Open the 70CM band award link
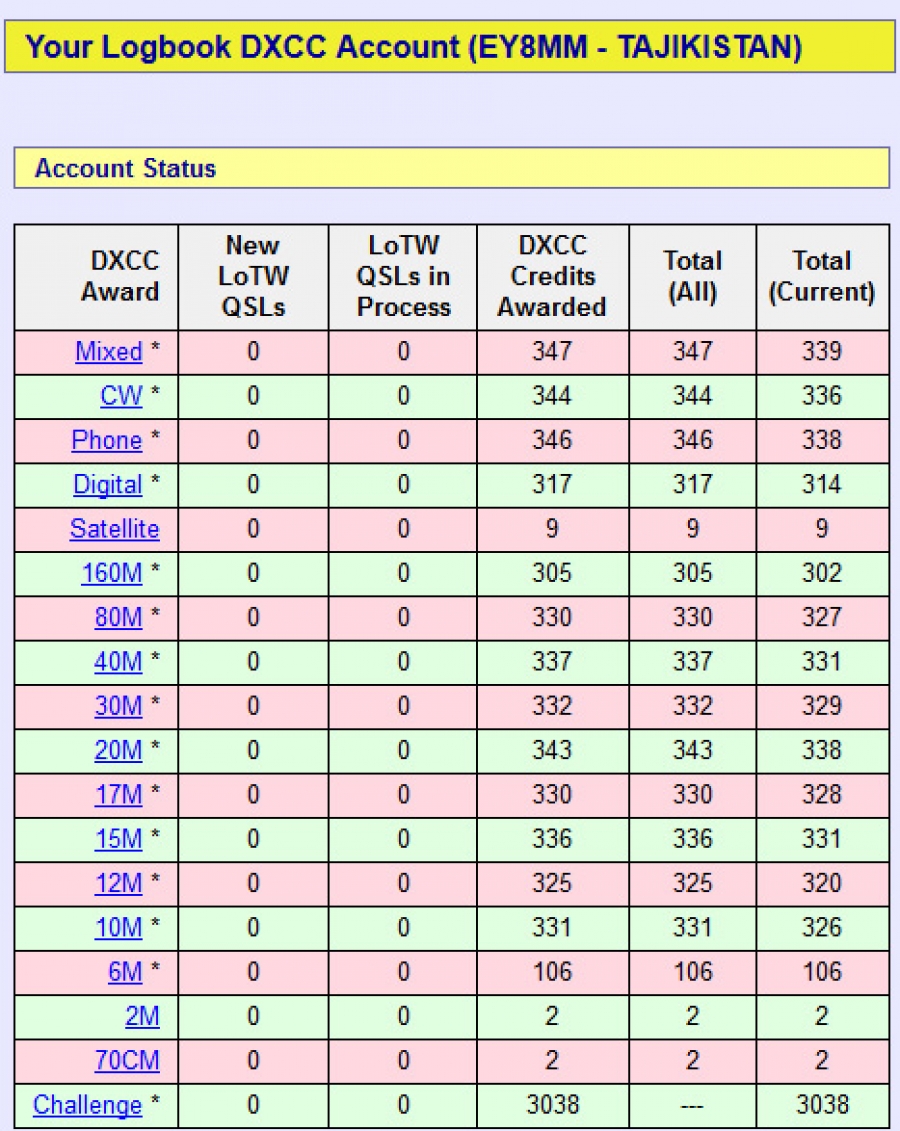The height and width of the screenshot is (1131, 900). tap(127, 1061)
